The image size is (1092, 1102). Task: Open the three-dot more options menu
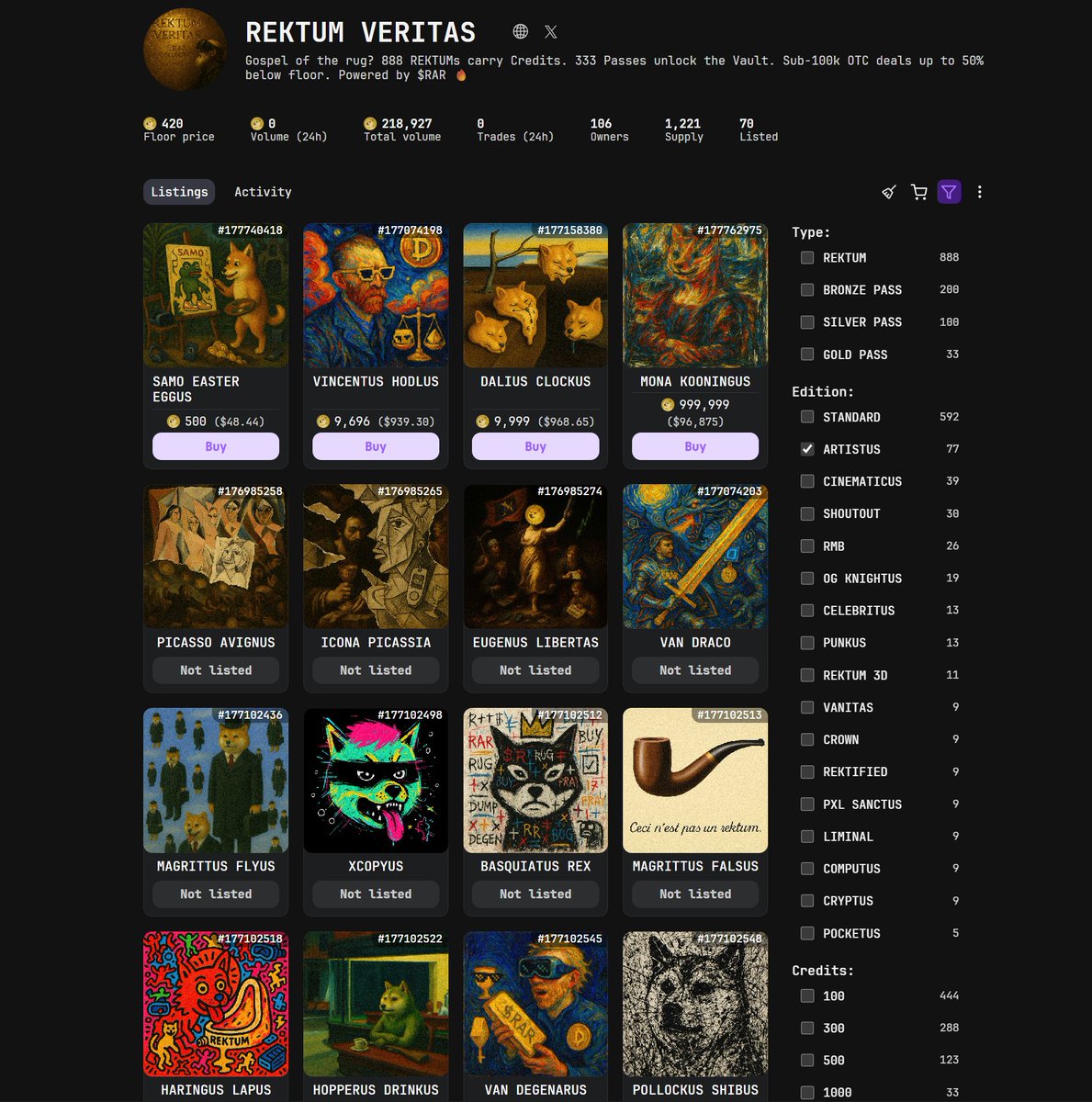coord(980,192)
